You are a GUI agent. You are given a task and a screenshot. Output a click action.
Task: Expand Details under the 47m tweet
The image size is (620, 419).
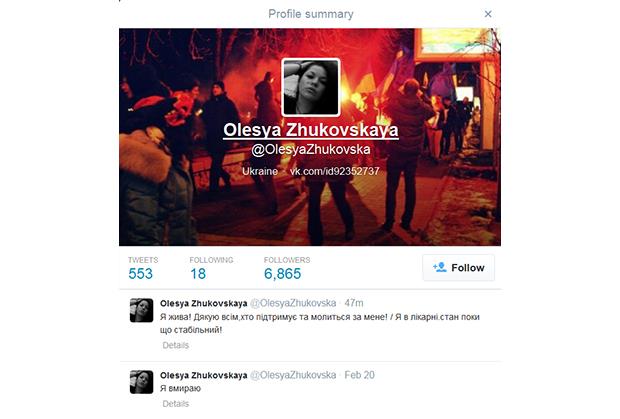176,345
